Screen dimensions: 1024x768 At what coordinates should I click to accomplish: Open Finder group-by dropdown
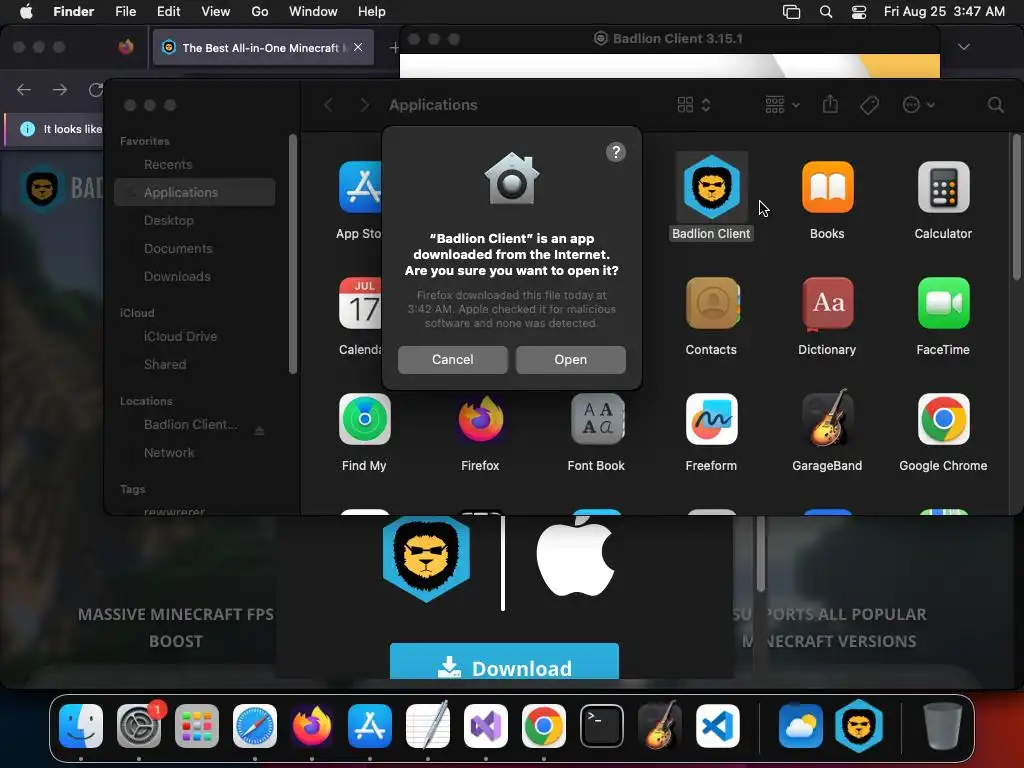click(782, 105)
